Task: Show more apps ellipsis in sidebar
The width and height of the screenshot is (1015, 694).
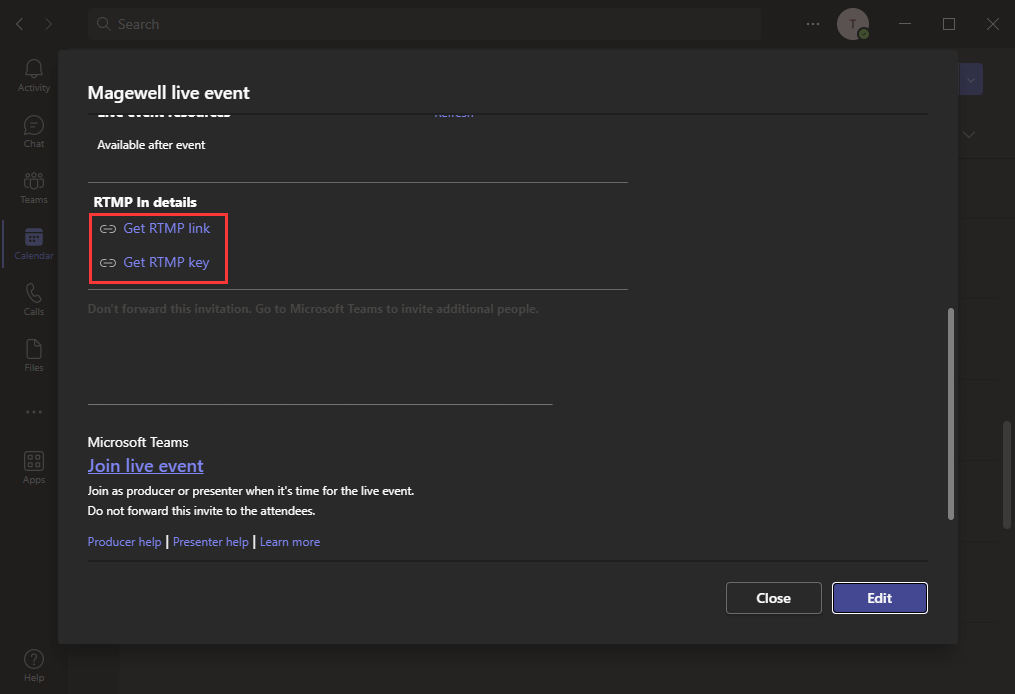Action: coord(34,412)
